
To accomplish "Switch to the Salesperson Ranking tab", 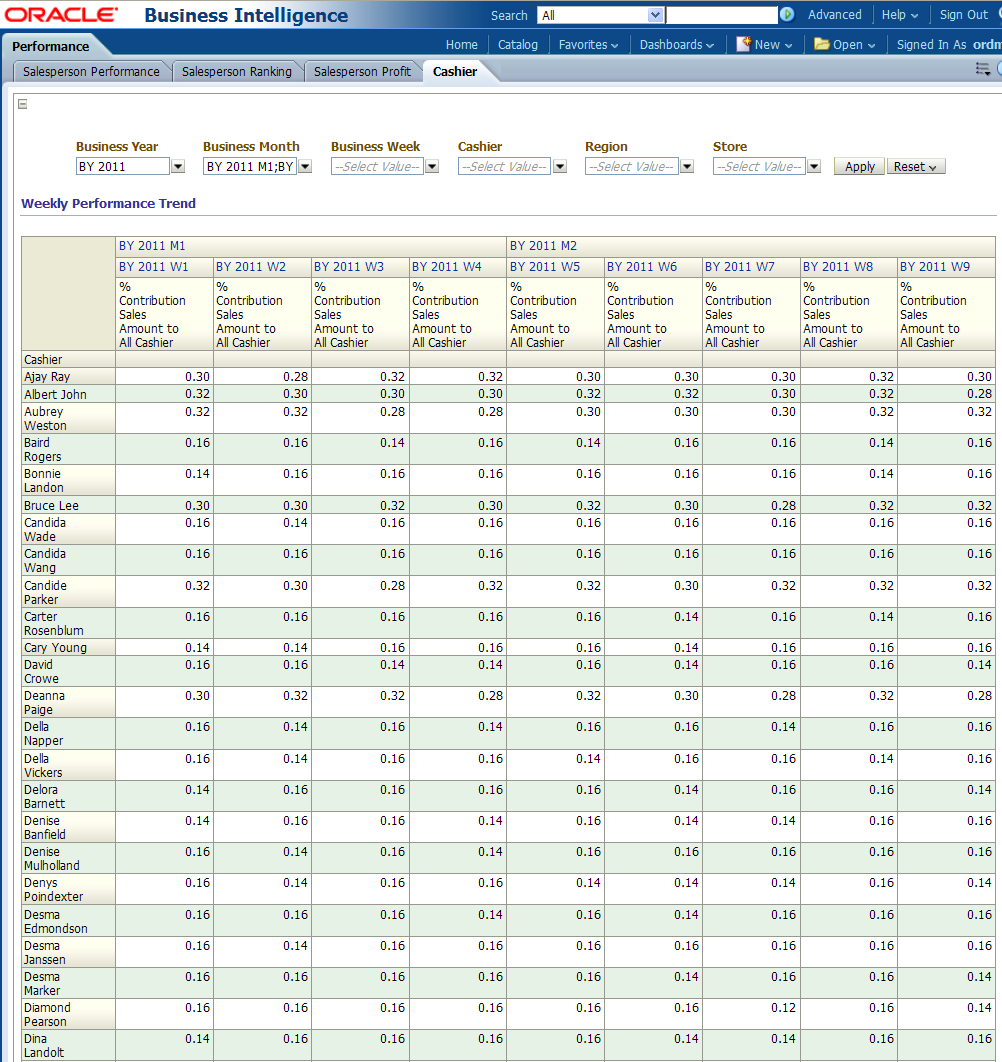I will 237,71.
